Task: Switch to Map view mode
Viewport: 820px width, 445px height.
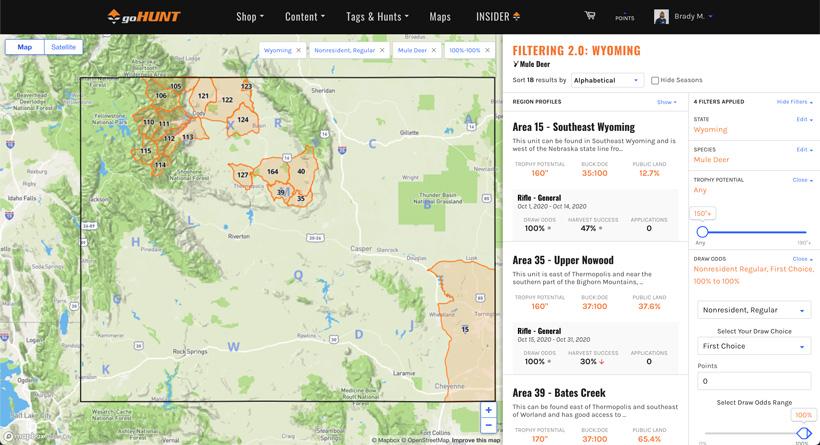Action: point(25,47)
